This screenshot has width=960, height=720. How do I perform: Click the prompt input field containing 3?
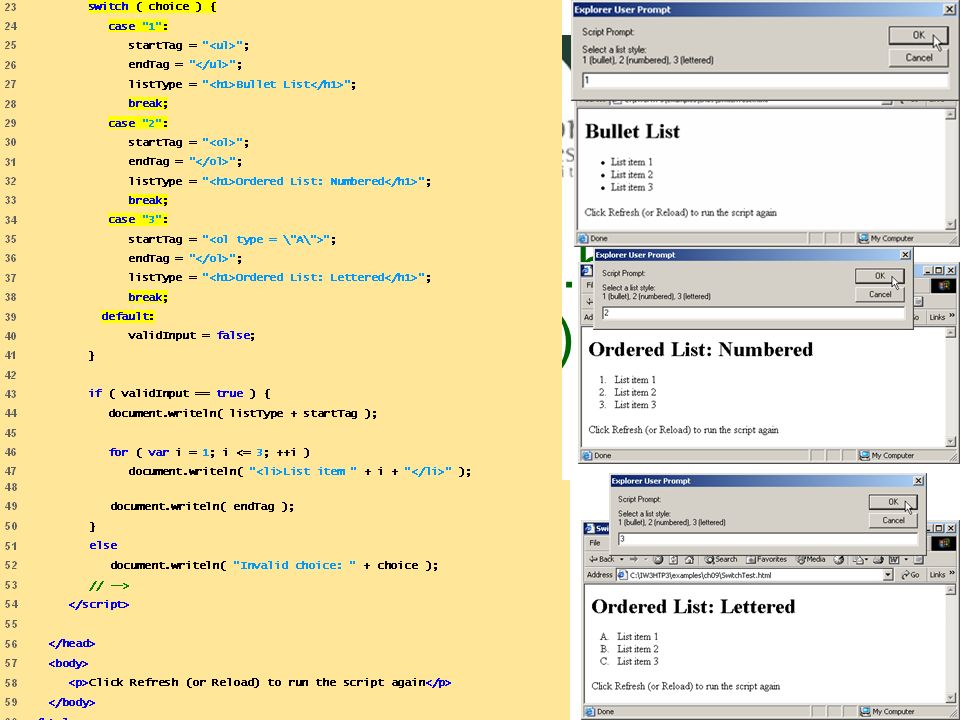click(768, 539)
